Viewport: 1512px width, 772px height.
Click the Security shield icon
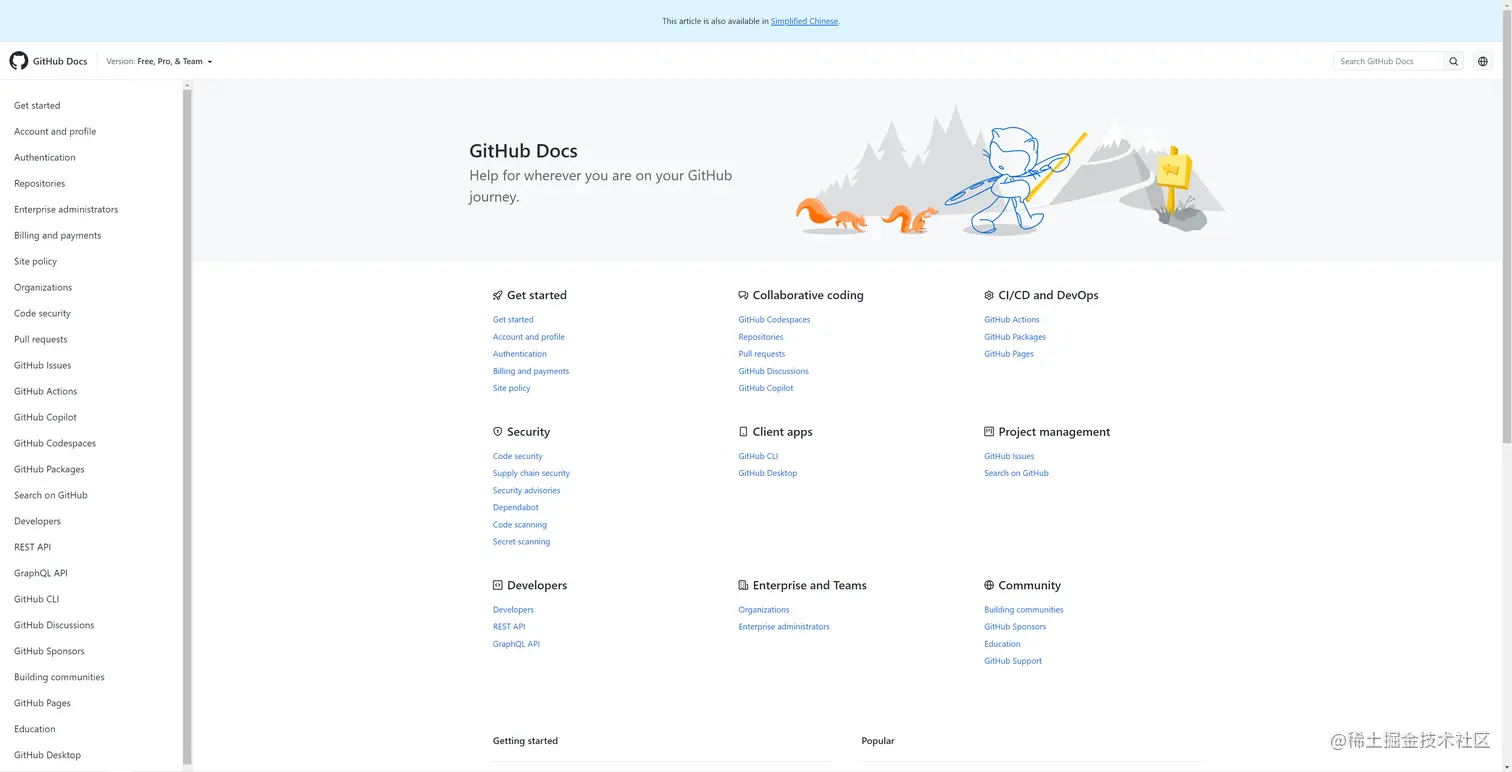pyautogui.click(x=498, y=432)
